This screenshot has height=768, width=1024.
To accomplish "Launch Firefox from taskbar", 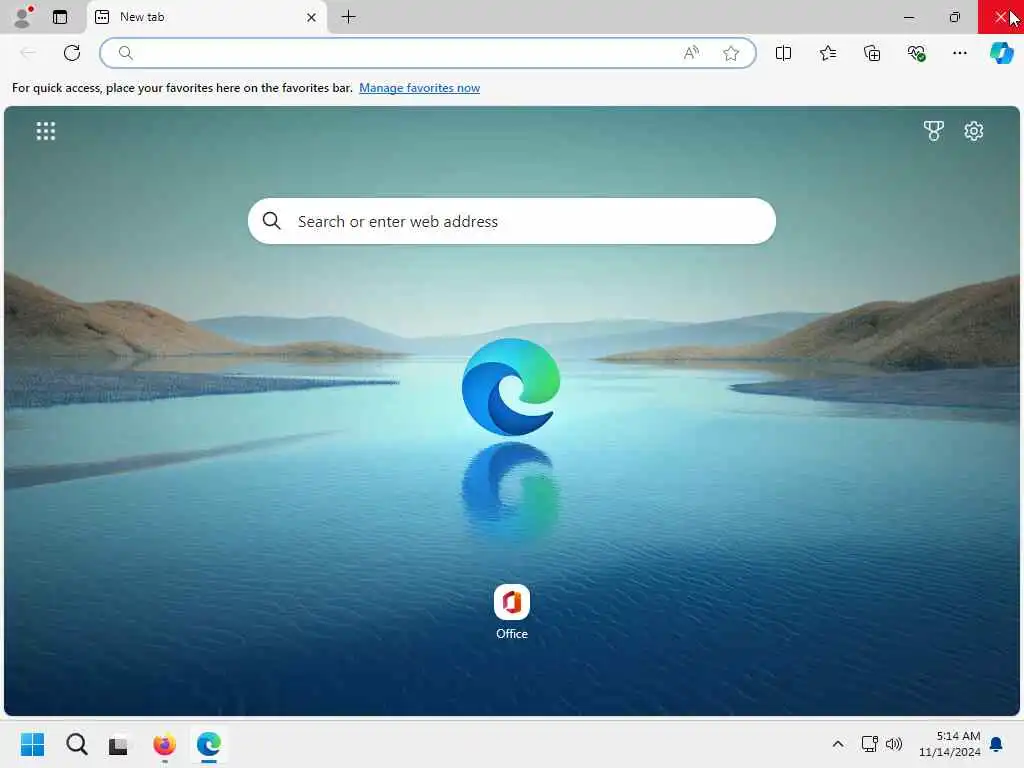I will coord(165,744).
